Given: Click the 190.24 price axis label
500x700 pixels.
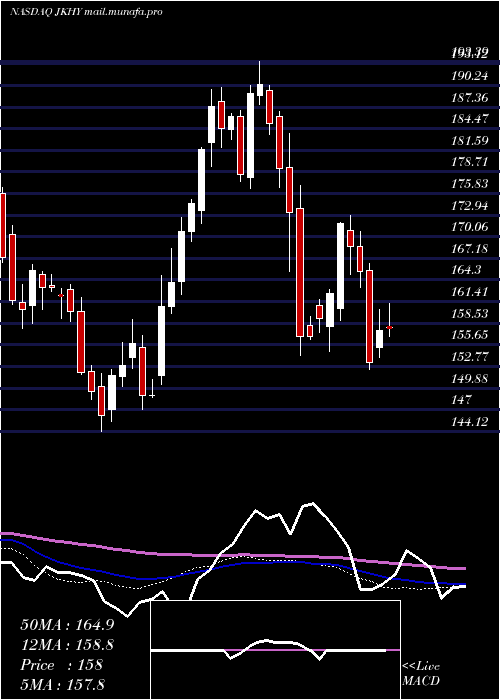Looking at the screenshot, I should tap(470, 76).
